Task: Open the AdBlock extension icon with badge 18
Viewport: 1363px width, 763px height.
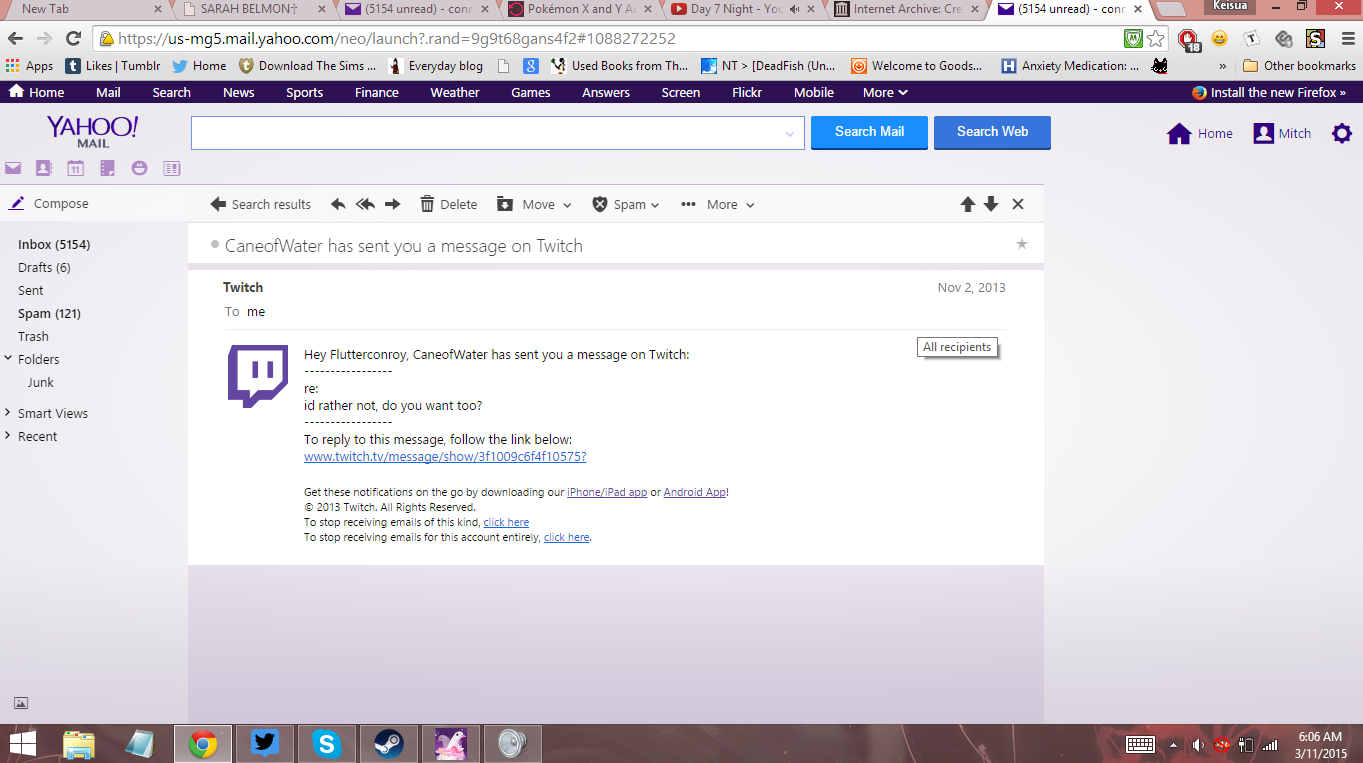Action: pyautogui.click(x=1188, y=39)
